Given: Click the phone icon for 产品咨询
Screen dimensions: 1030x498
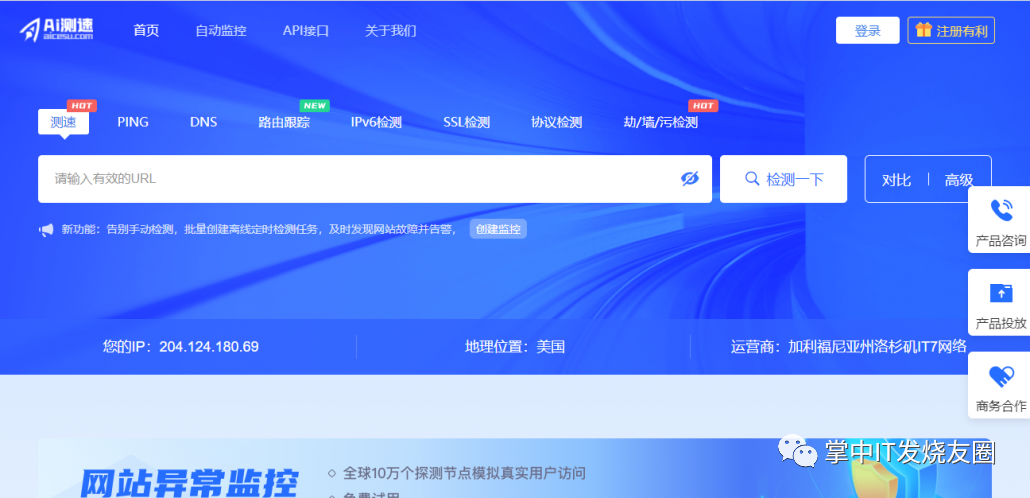Looking at the screenshot, I should 1000,210.
